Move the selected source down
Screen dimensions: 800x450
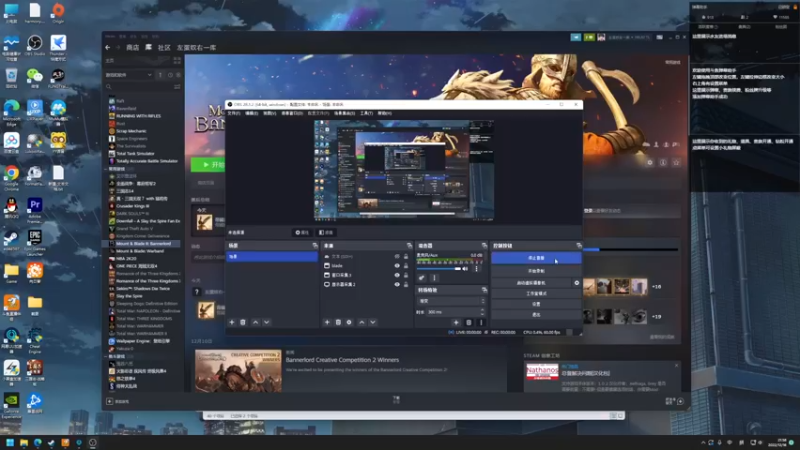coord(373,322)
